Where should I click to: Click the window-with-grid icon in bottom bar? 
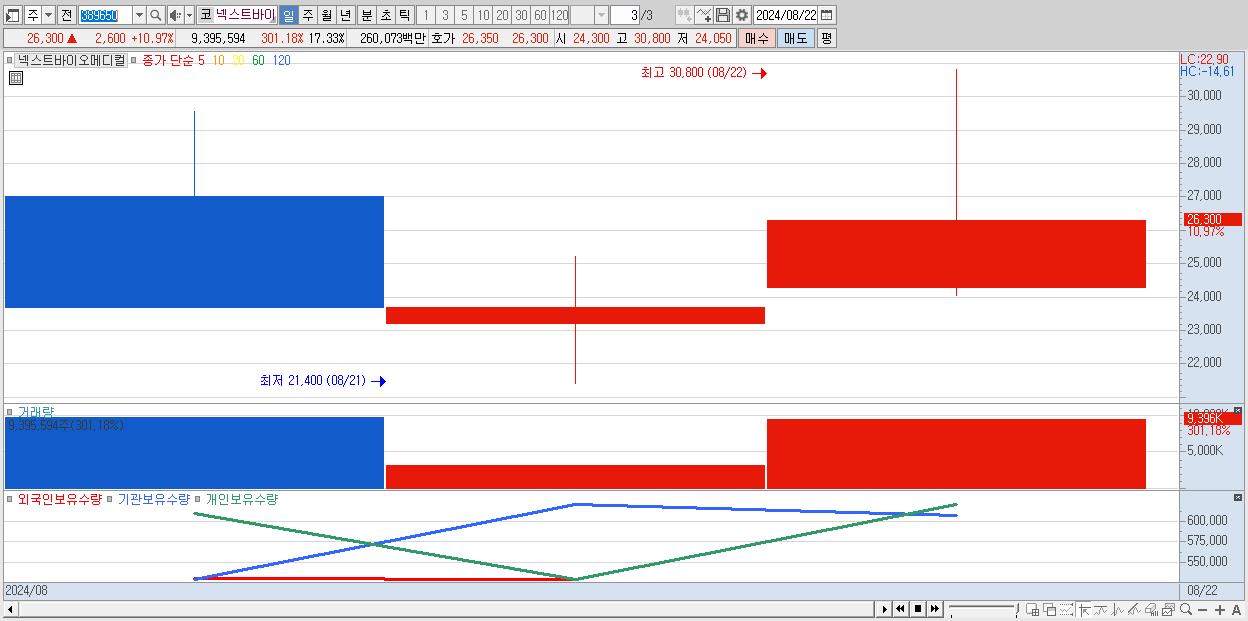pos(1033,609)
